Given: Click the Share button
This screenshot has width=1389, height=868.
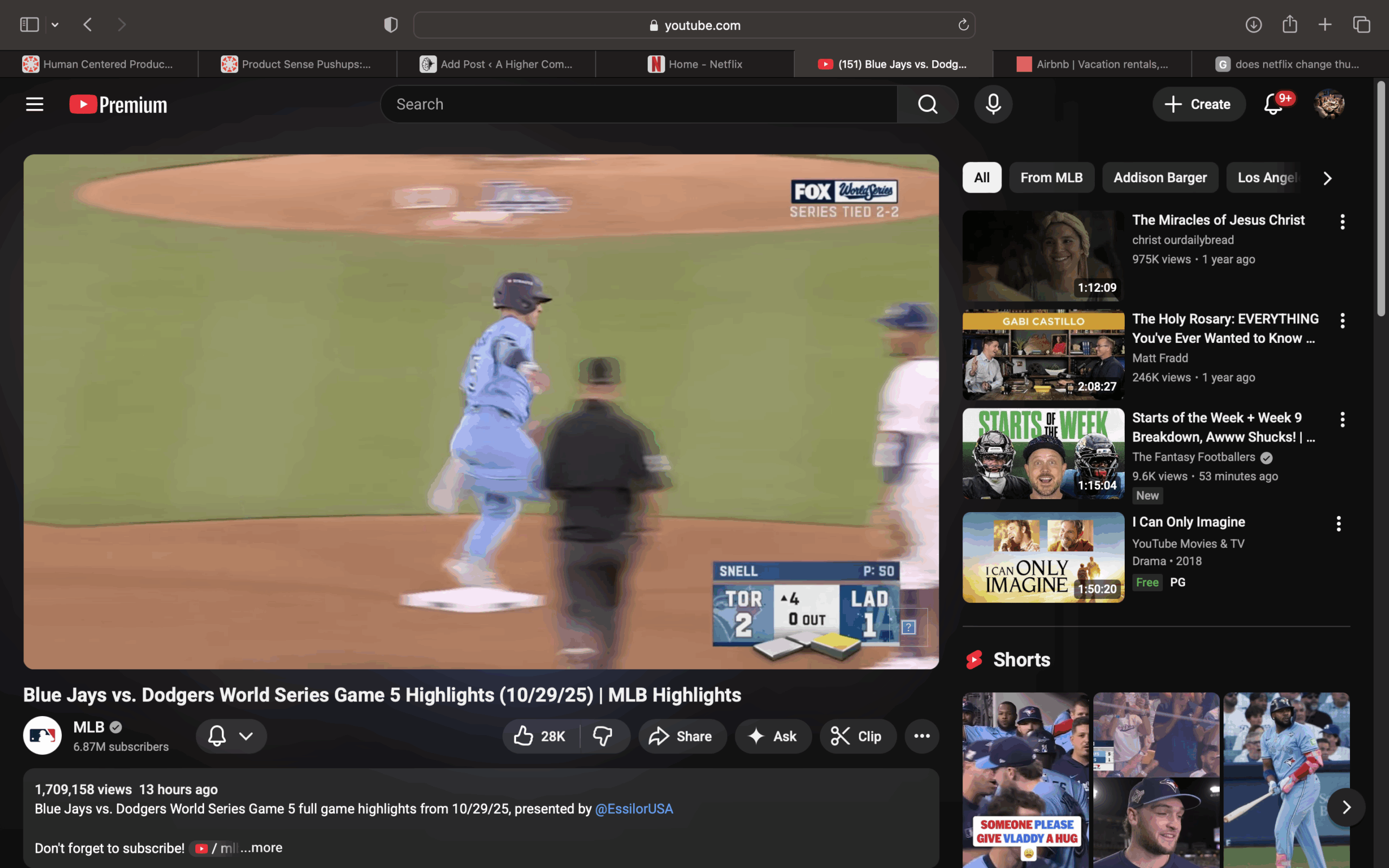Looking at the screenshot, I should tap(682, 736).
